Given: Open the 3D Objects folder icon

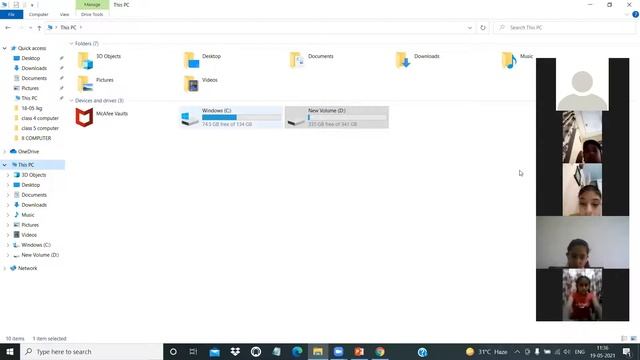Looking at the screenshot, I should (x=85, y=60).
